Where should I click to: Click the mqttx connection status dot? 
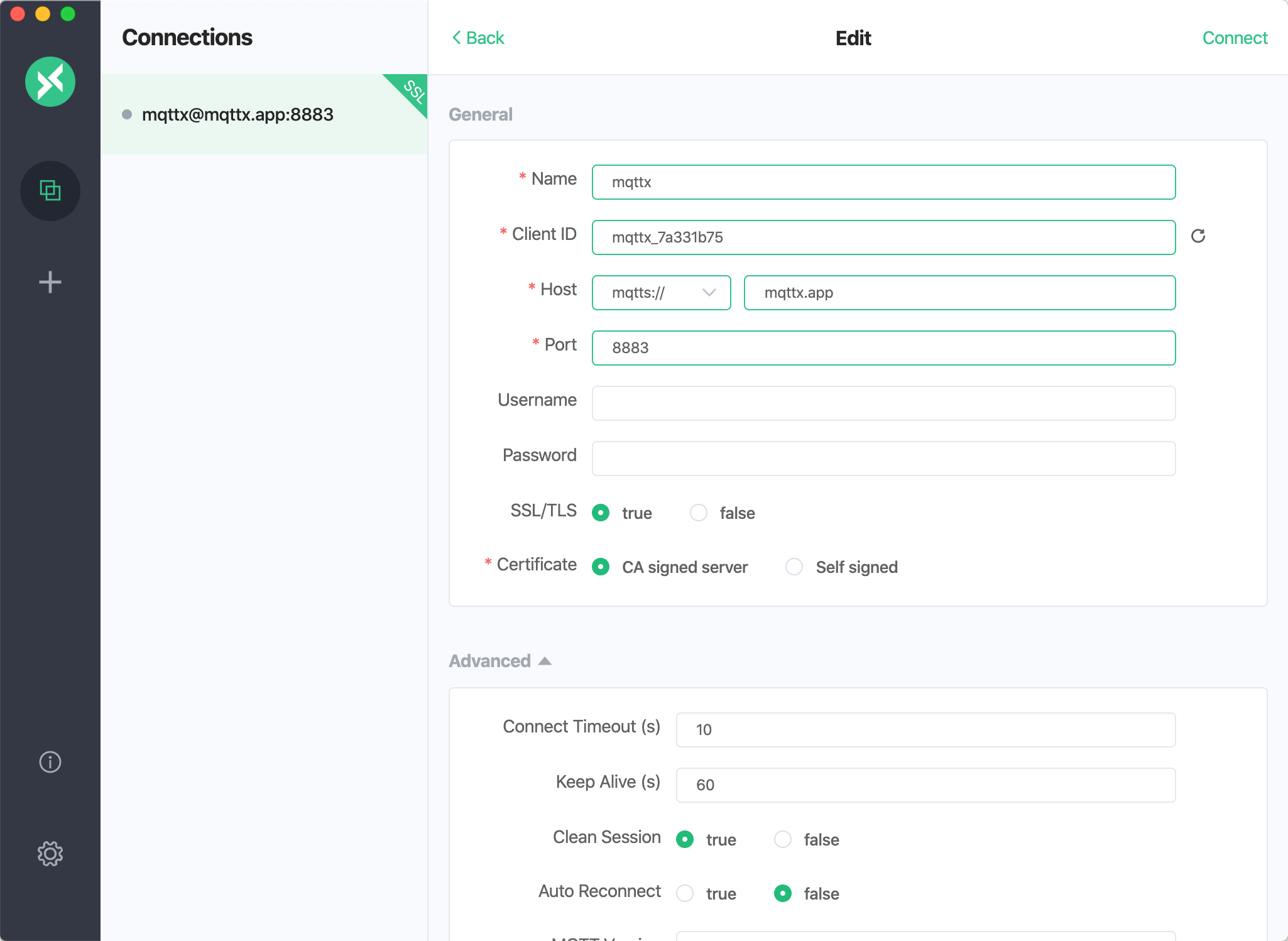click(x=127, y=114)
